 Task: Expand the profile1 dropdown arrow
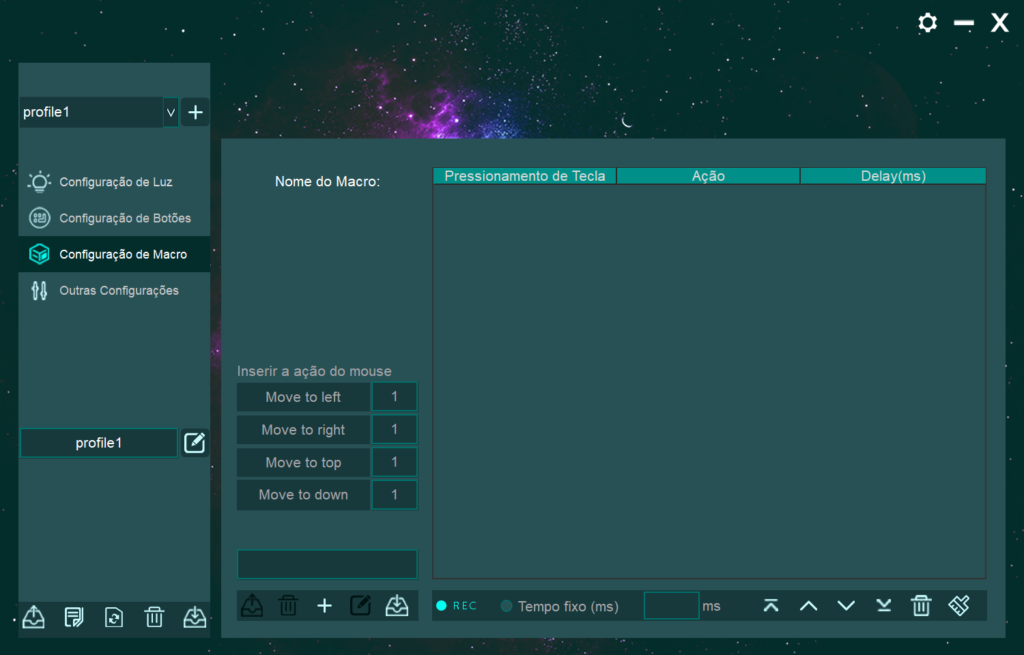click(171, 113)
